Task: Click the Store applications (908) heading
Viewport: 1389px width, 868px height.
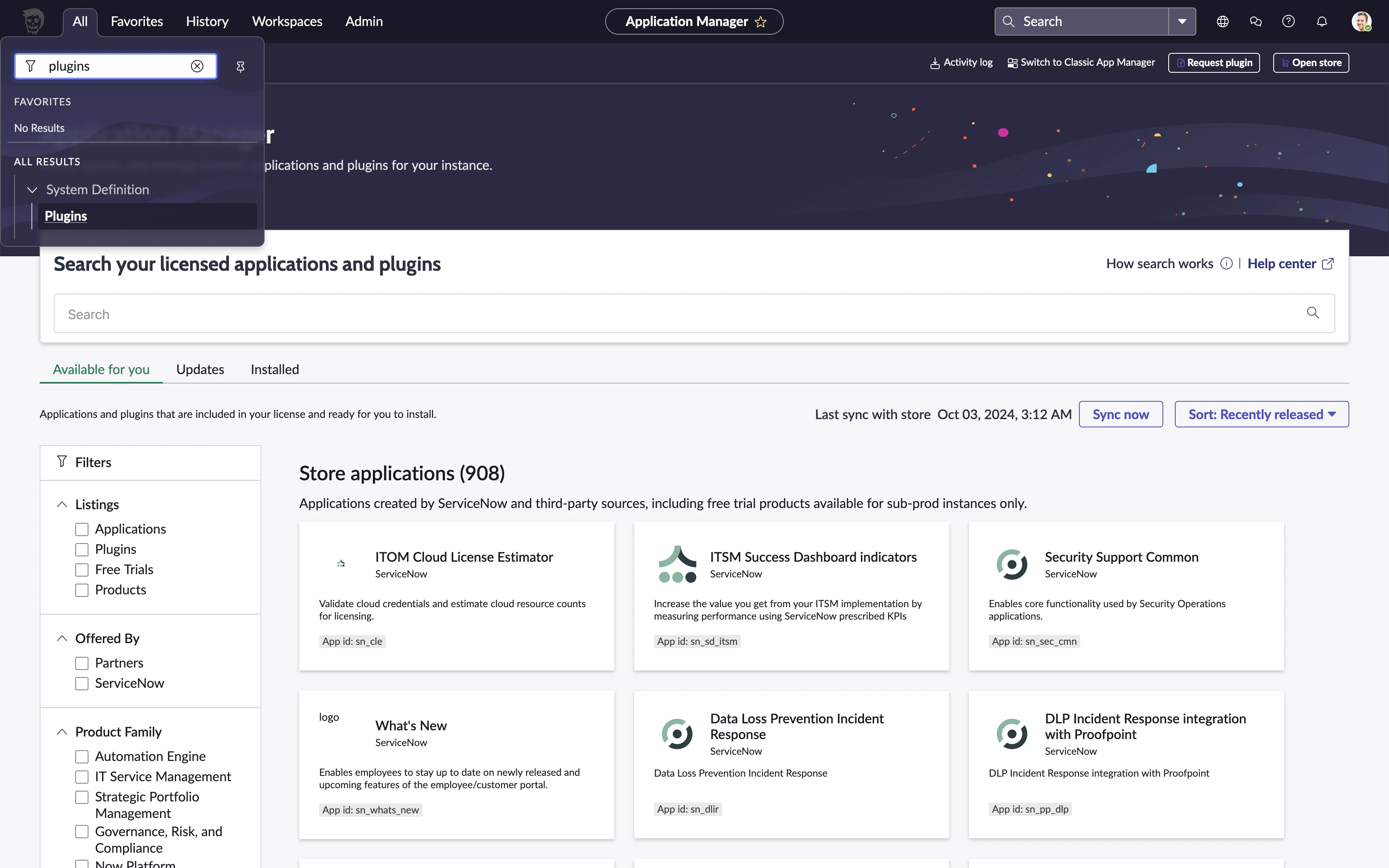Action: 402,474
